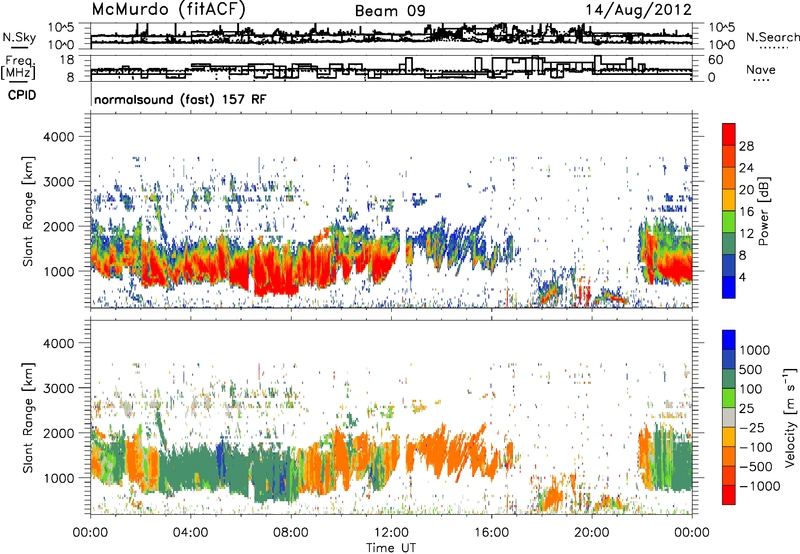
Task: Click the 16 tick on Power color bar
Action: pyautogui.click(x=746, y=212)
